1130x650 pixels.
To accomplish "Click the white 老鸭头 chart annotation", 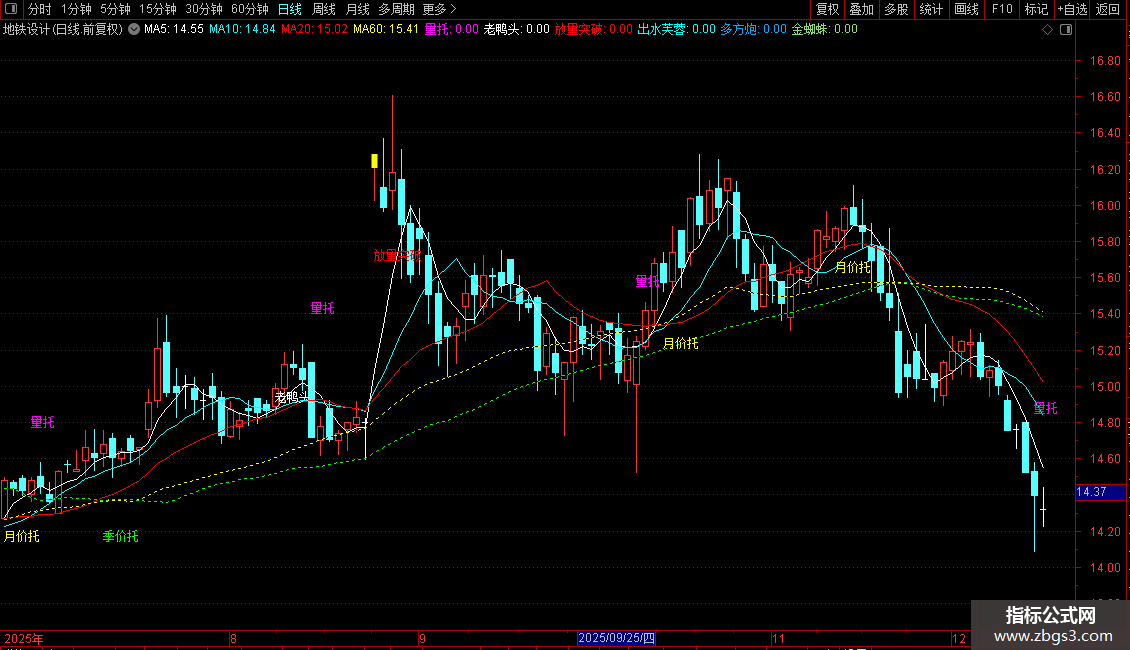I will coord(292,397).
